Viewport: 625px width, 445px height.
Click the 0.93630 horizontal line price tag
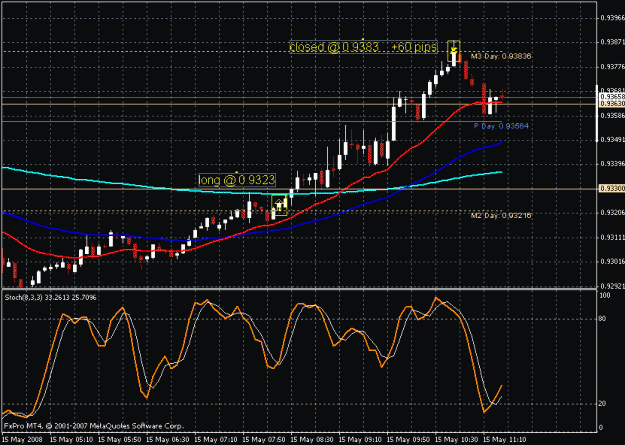tap(612, 104)
